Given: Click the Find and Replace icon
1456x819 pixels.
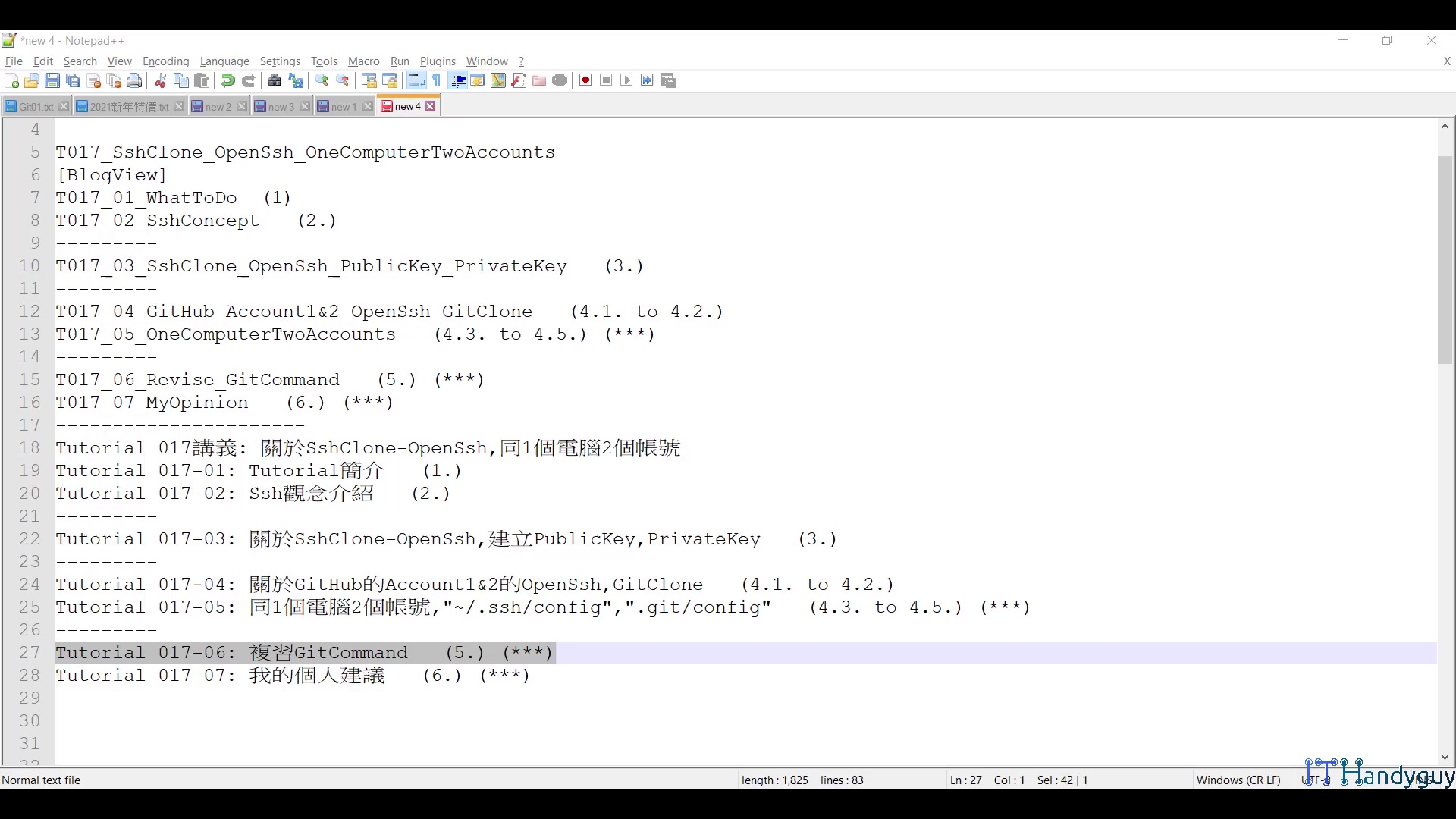Looking at the screenshot, I should 296,80.
